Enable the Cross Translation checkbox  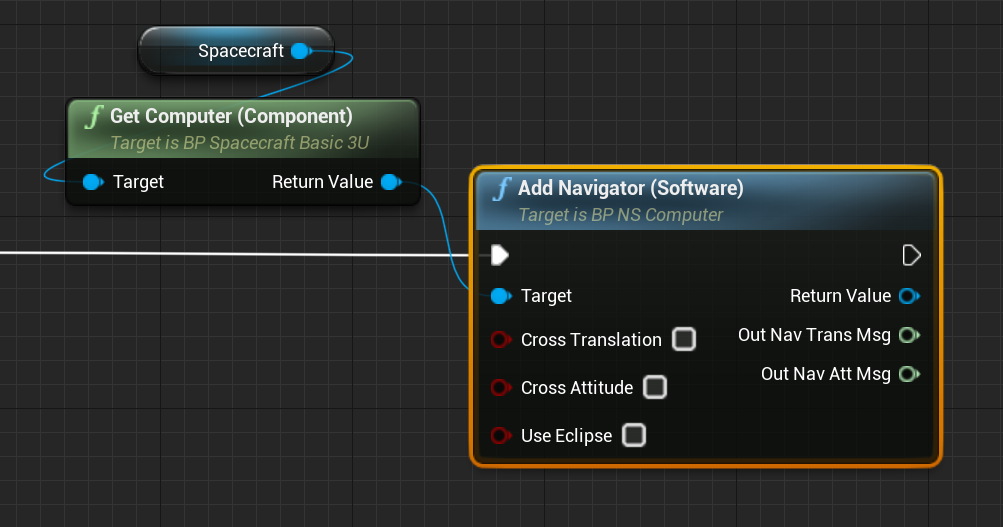(684, 340)
